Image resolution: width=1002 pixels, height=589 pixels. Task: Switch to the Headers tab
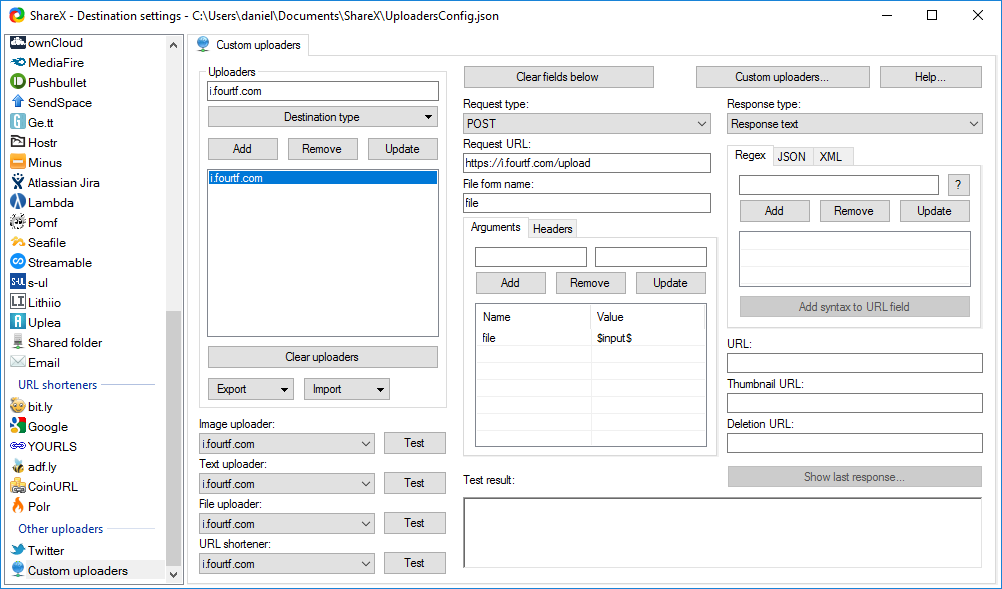pos(553,229)
